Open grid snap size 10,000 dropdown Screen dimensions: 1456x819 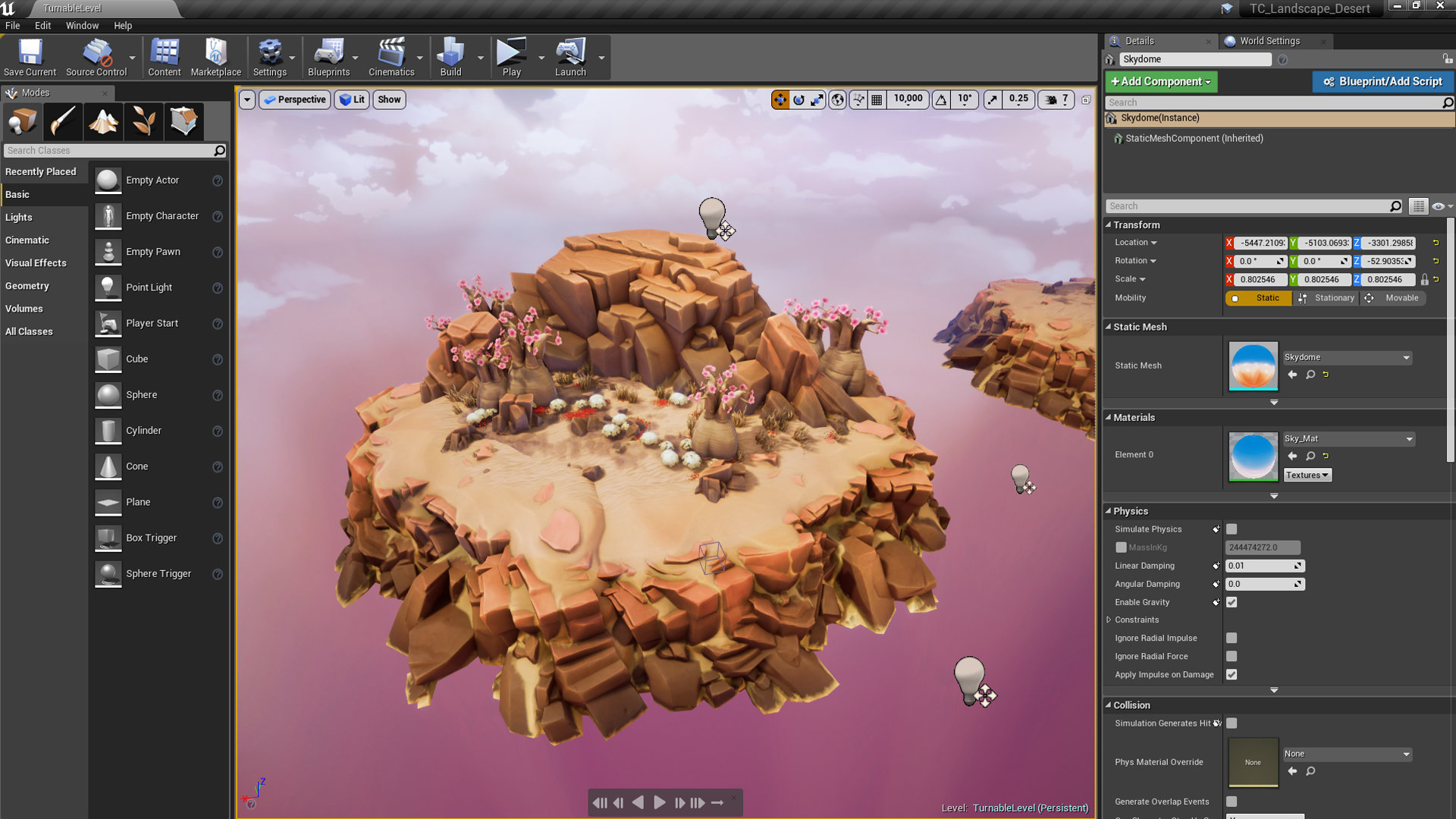pyautogui.click(x=908, y=99)
